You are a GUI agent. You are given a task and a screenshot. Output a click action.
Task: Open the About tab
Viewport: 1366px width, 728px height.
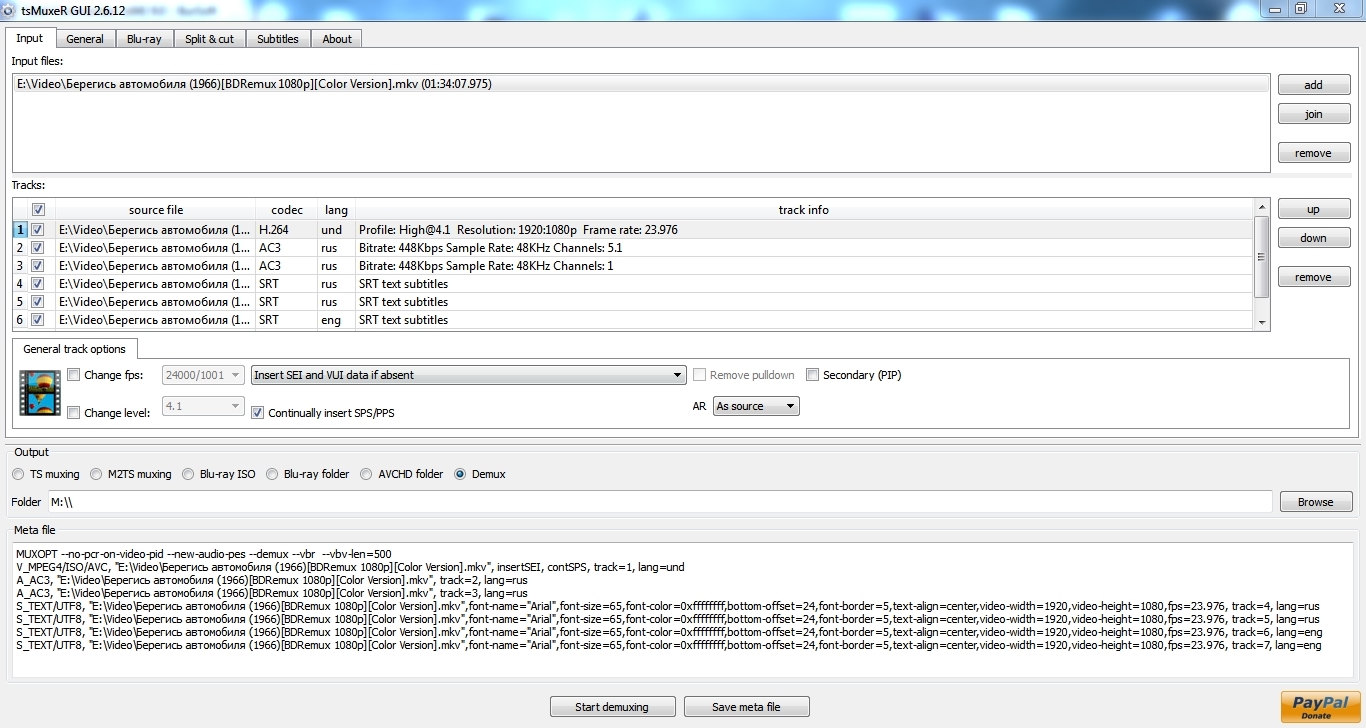pos(337,39)
